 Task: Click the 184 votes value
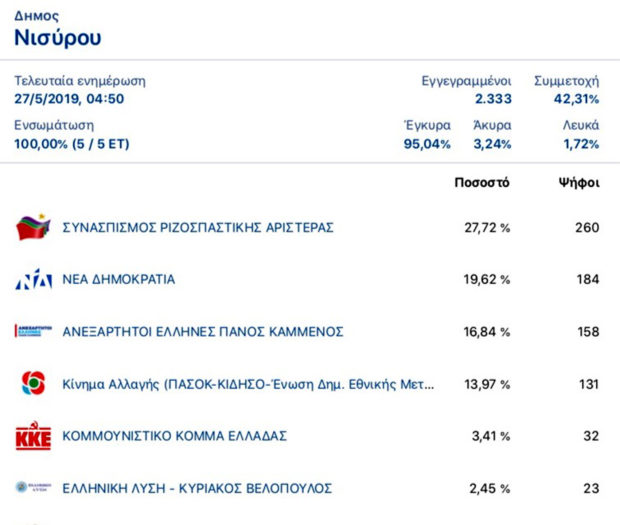[588, 279]
